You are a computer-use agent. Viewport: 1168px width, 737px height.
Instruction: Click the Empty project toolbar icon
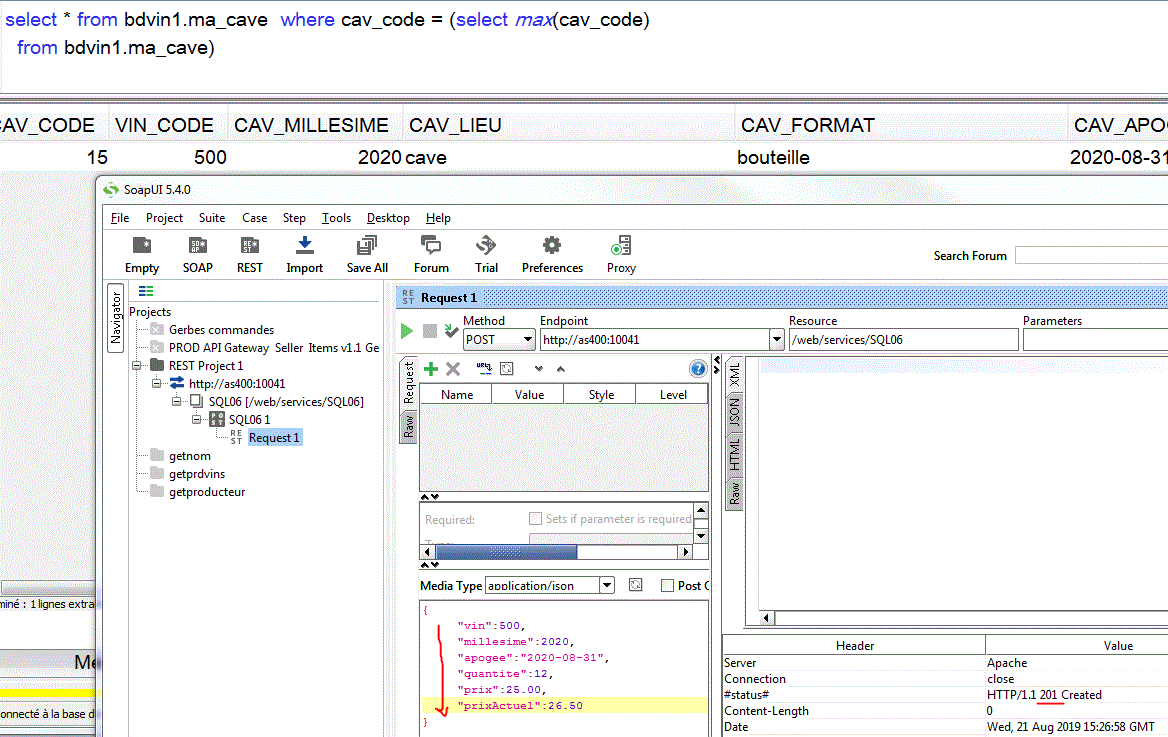point(142,246)
